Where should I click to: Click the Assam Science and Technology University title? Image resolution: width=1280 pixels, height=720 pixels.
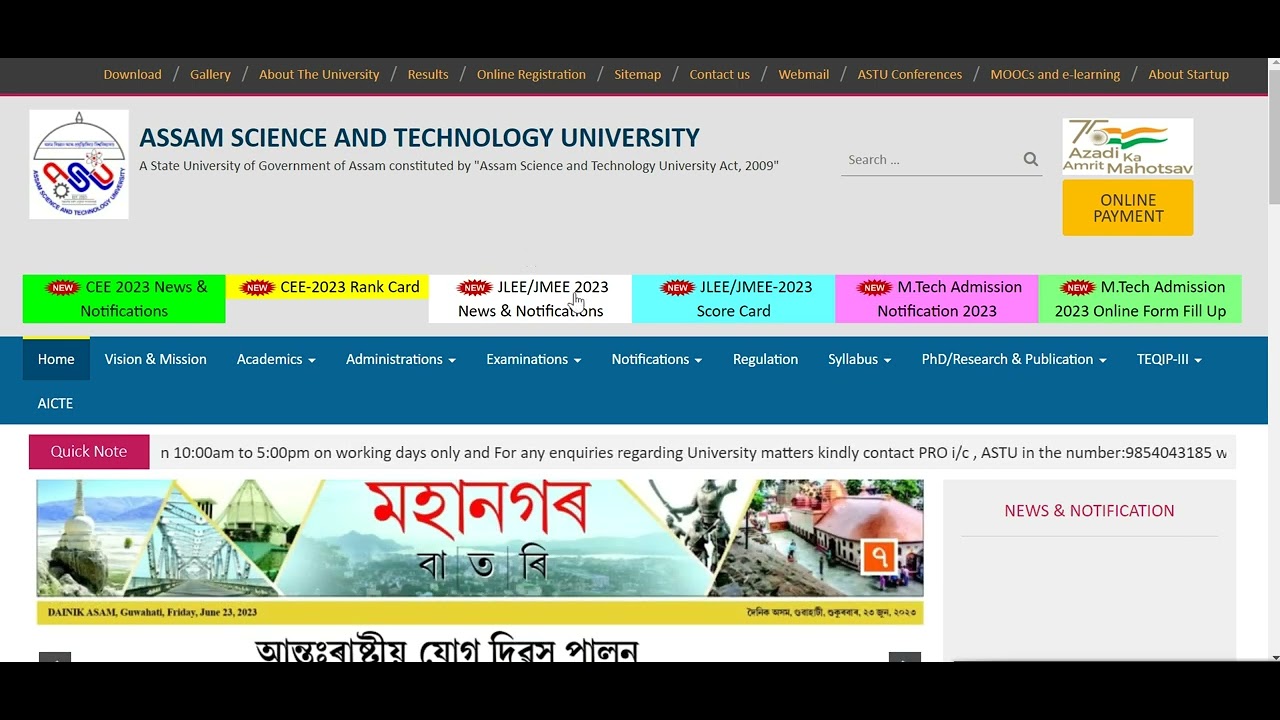point(419,138)
